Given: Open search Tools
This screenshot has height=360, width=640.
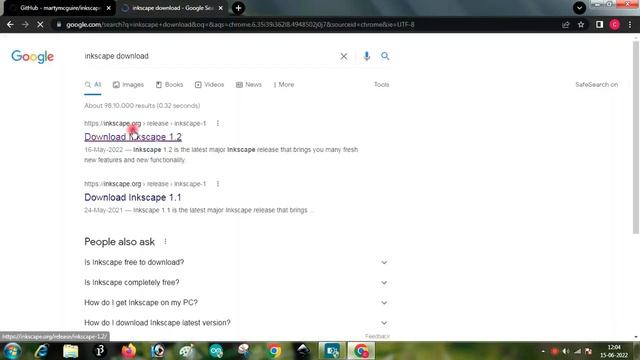Looking at the screenshot, I should 381,84.
